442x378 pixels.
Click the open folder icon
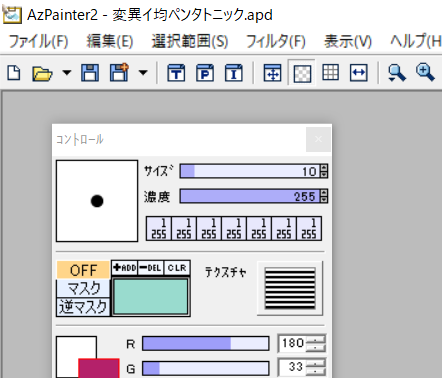click(42, 73)
